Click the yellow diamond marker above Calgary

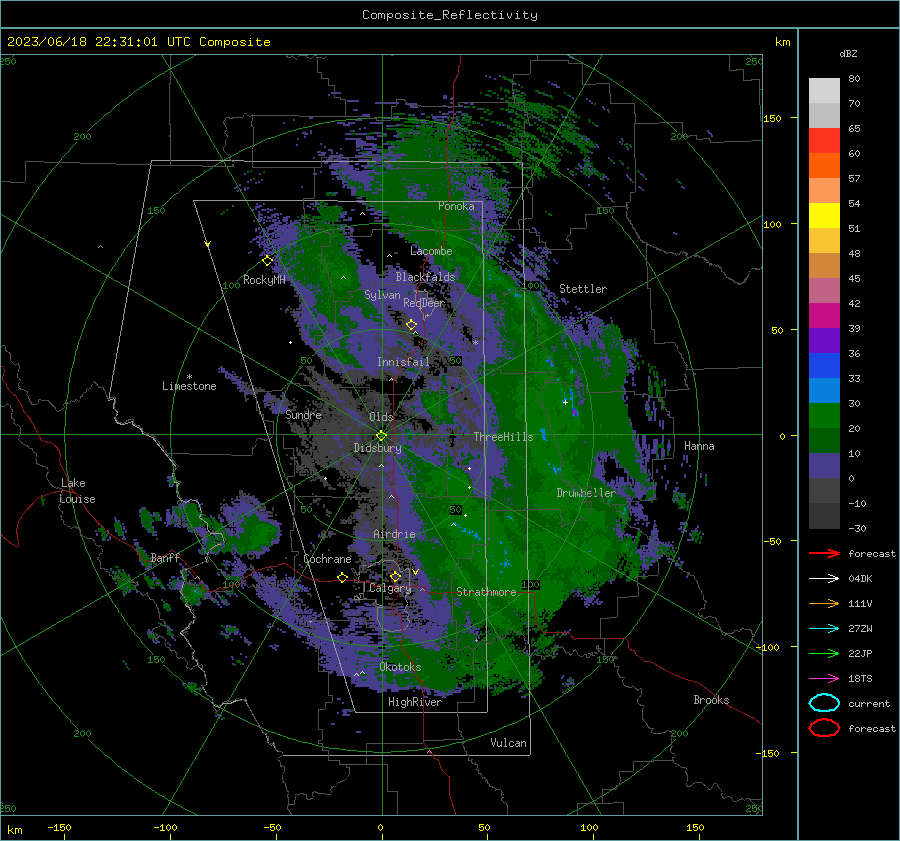tap(395, 576)
